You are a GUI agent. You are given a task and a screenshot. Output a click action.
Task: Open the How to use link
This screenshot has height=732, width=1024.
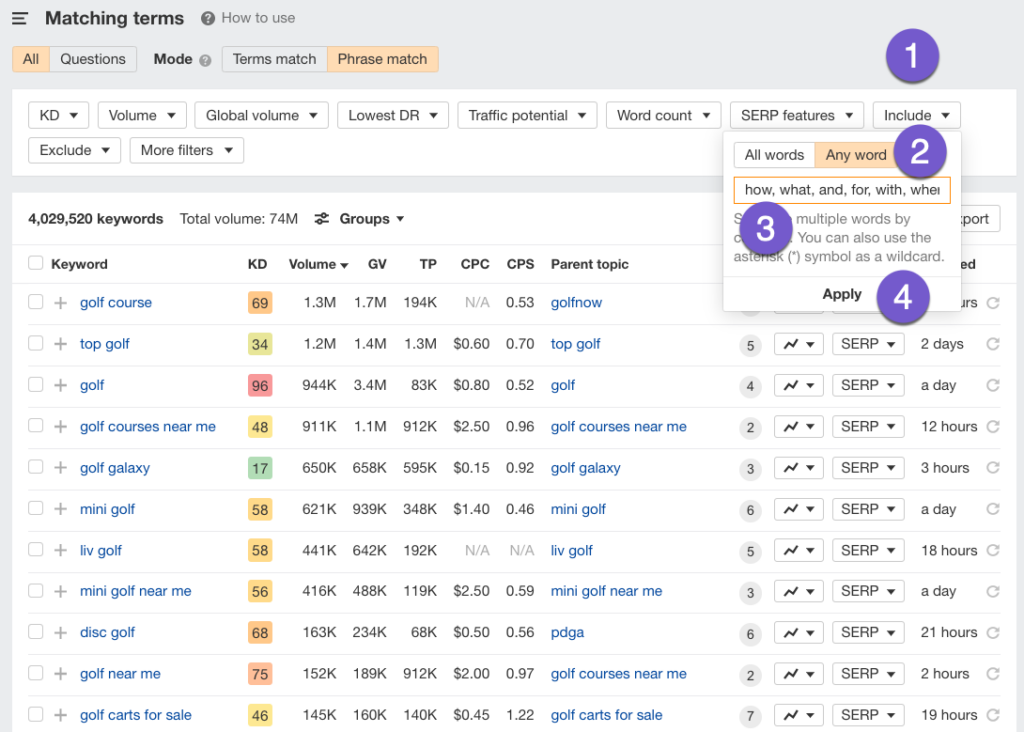click(x=258, y=18)
